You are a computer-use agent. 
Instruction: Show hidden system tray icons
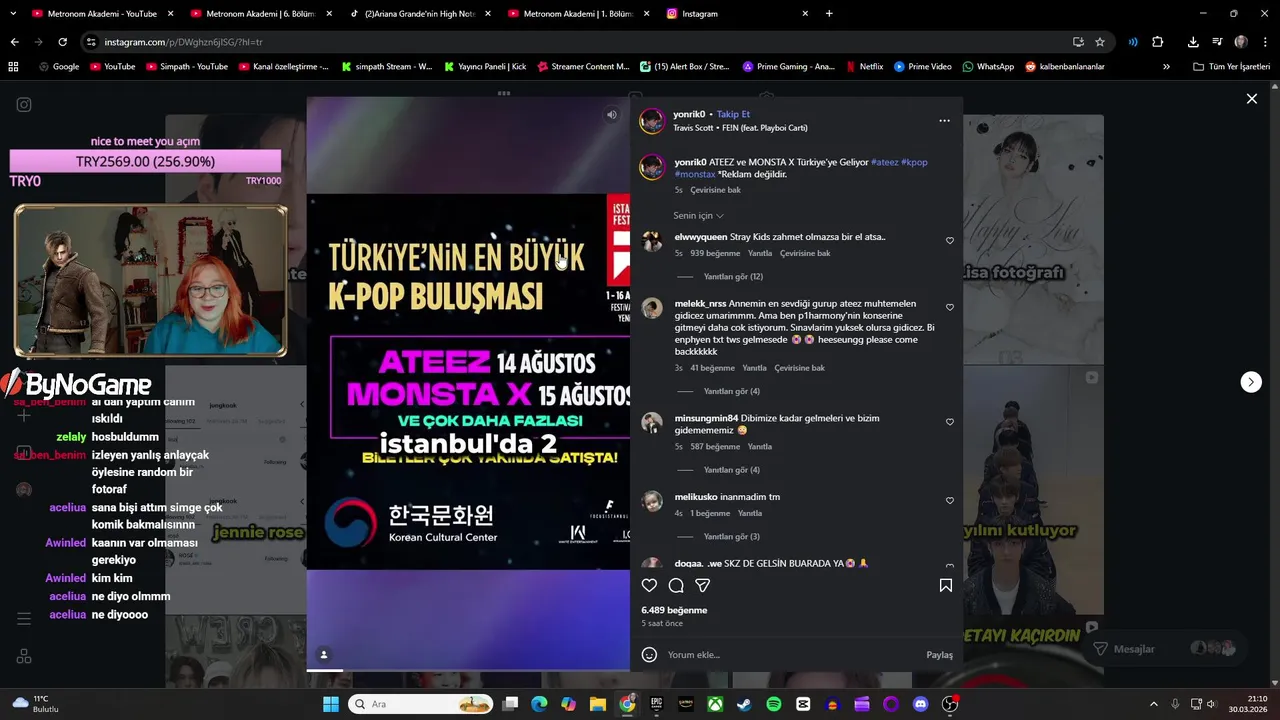1153,704
